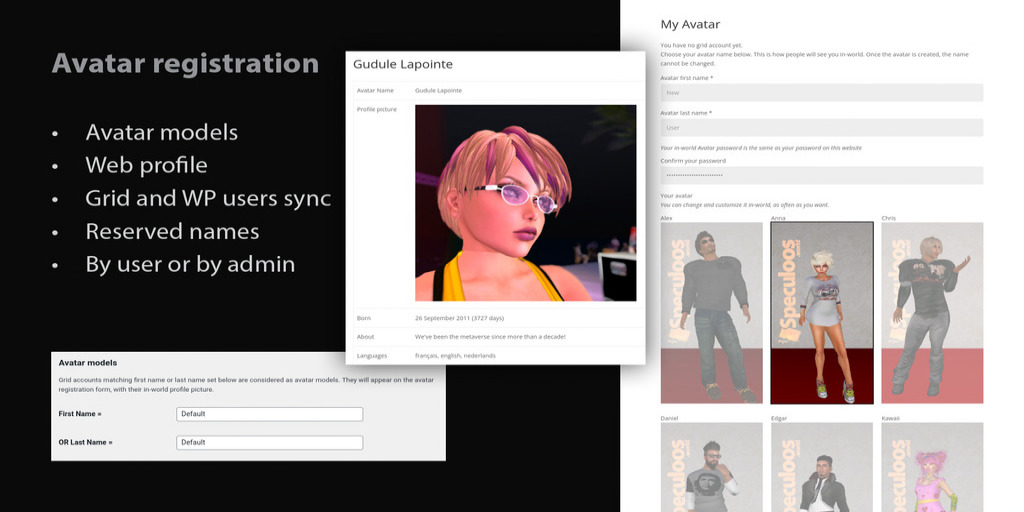Click the 'Web profile' bullet text
This screenshot has height=512, width=1024.
click(146, 165)
